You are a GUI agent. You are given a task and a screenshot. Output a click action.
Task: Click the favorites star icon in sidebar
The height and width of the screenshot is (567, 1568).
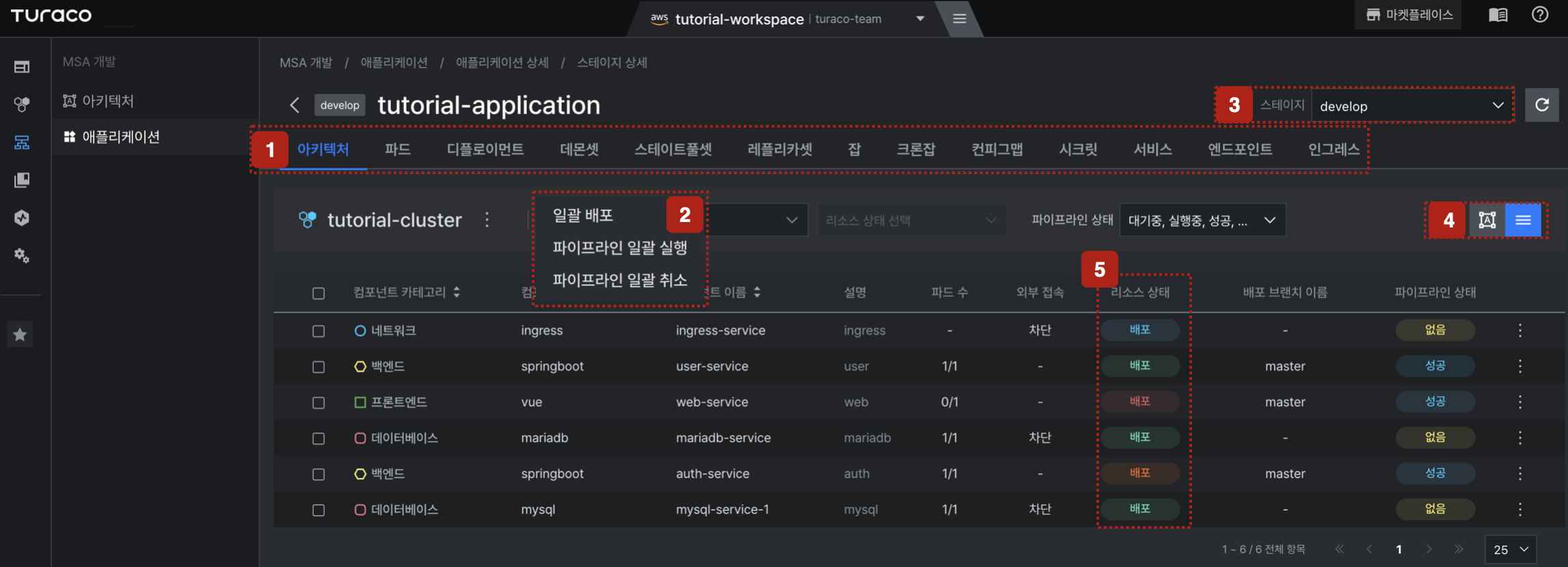[x=21, y=335]
